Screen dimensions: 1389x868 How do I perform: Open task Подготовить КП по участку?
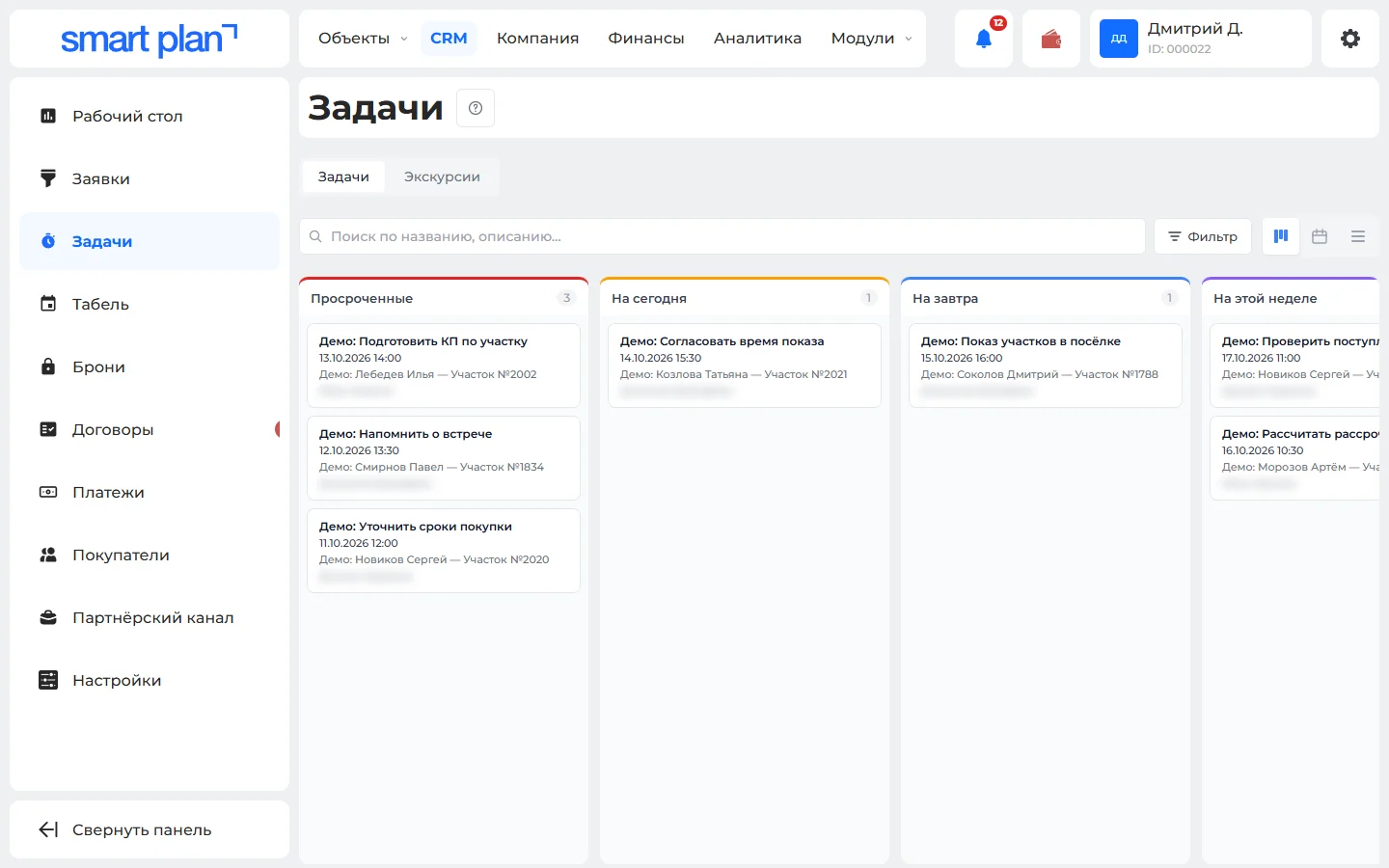click(444, 365)
